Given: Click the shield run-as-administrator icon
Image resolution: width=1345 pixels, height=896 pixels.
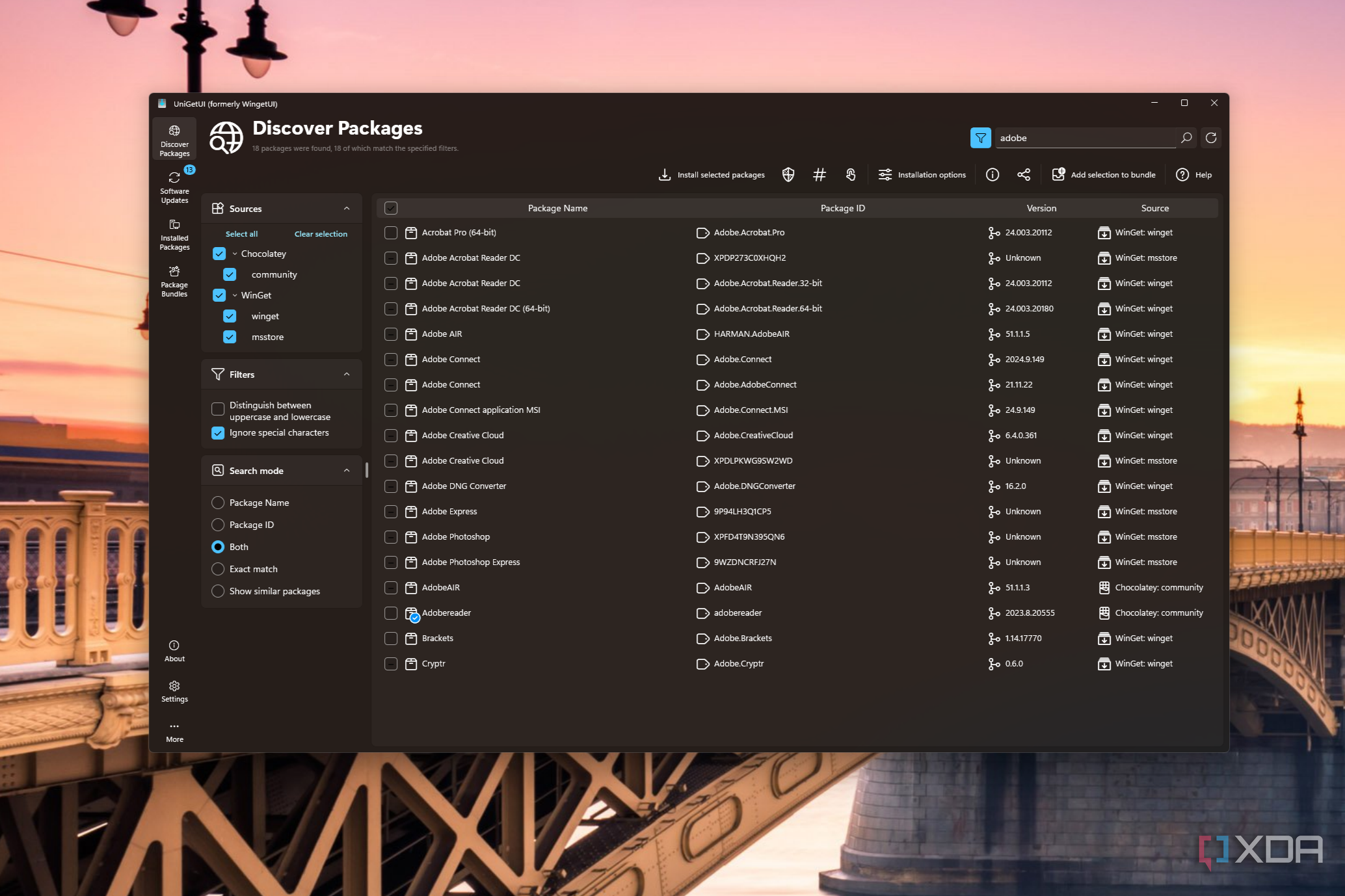Looking at the screenshot, I should point(788,174).
